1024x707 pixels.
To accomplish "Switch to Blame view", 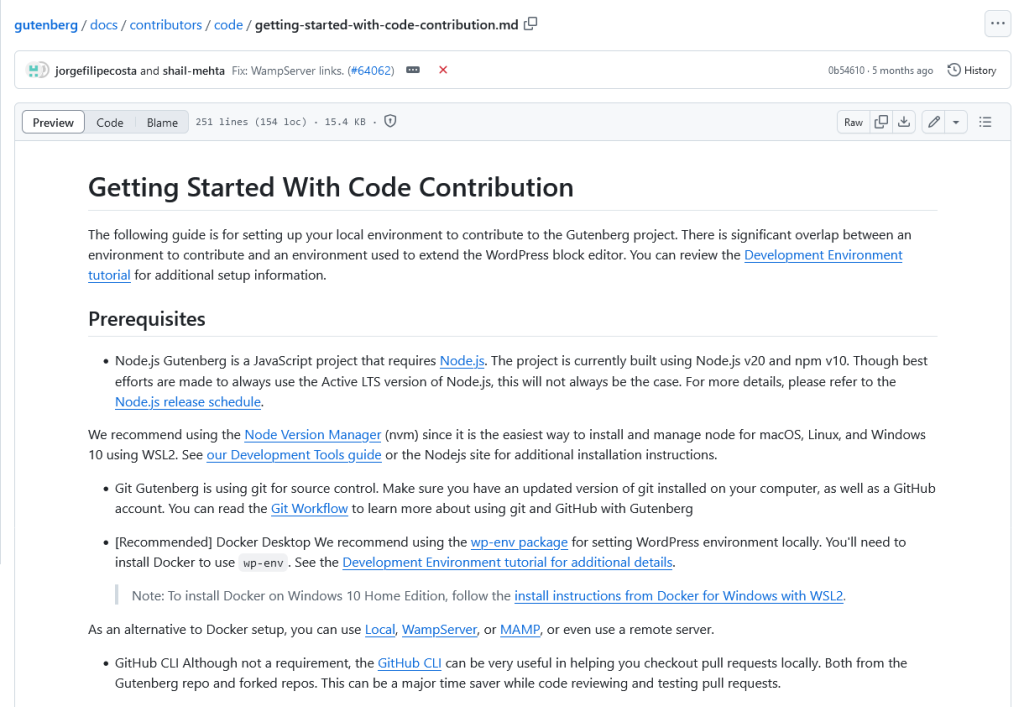I will (162, 122).
